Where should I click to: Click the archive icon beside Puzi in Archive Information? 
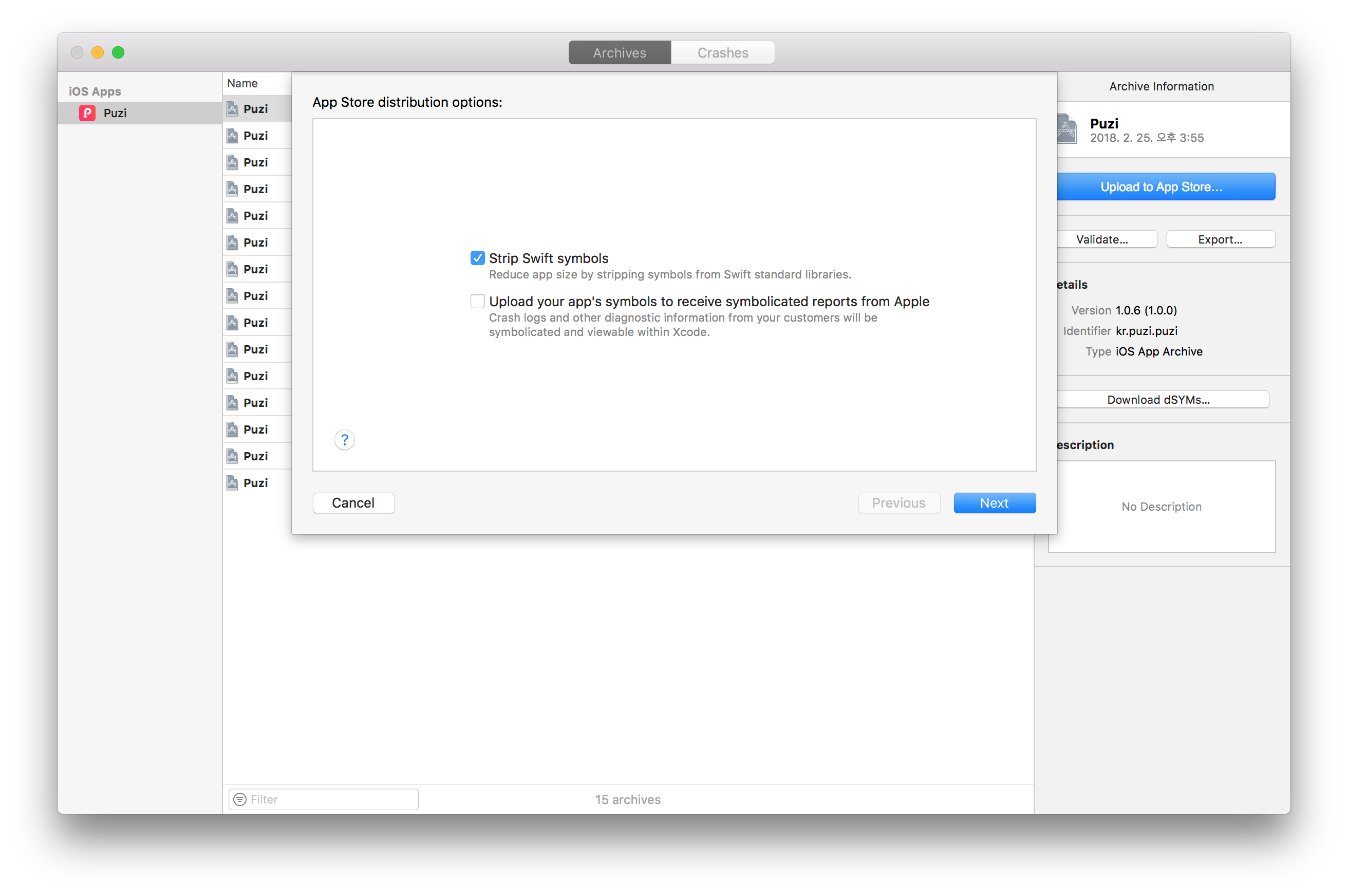1066,129
